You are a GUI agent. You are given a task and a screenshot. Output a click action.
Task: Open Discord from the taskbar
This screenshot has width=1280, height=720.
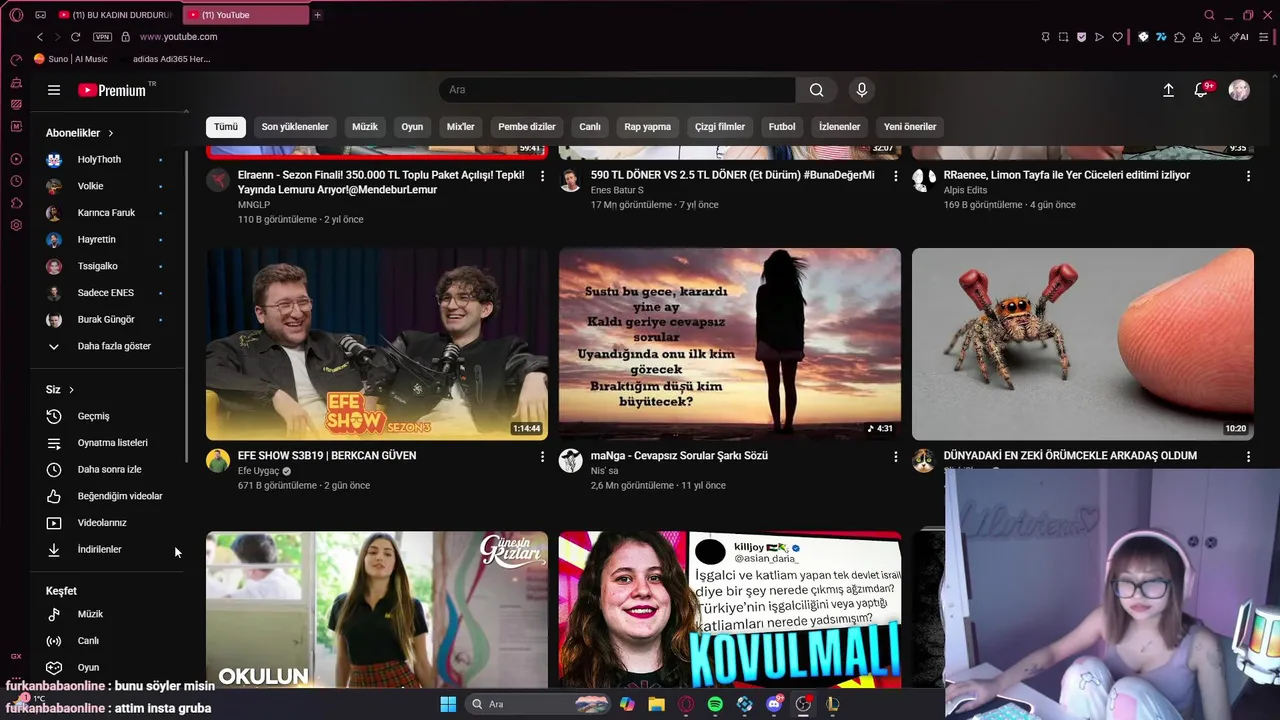pos(774,704)
